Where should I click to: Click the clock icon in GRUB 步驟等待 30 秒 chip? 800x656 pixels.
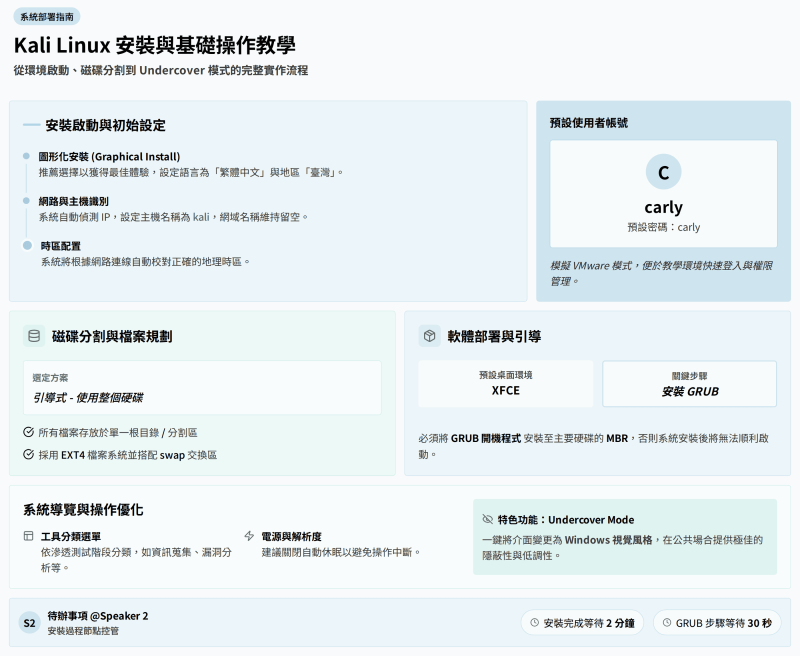coord(667,623)
